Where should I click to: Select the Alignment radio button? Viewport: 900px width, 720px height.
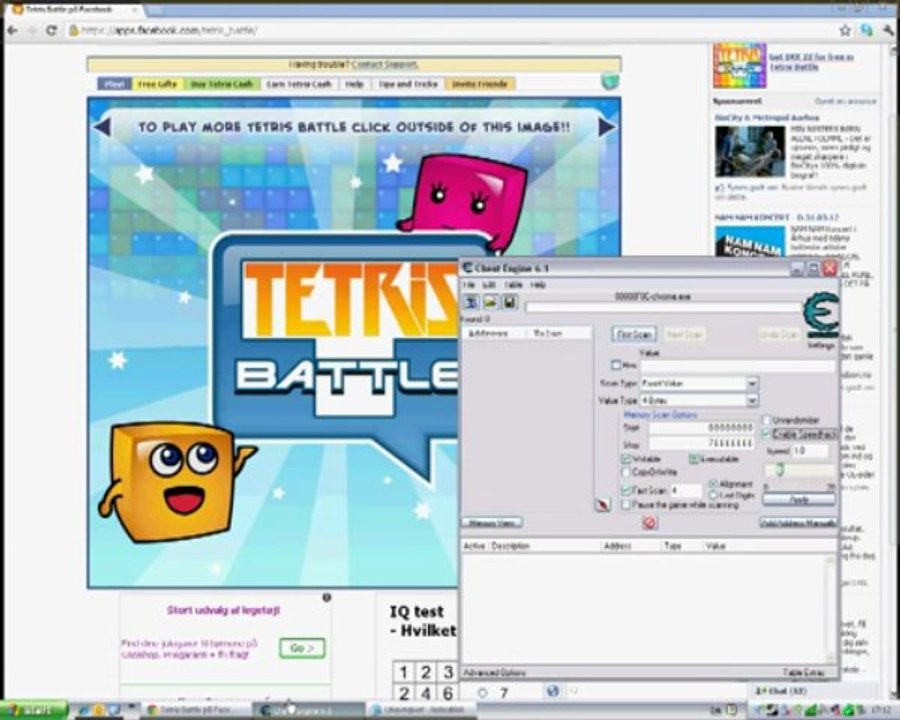[x=713, y=484]
